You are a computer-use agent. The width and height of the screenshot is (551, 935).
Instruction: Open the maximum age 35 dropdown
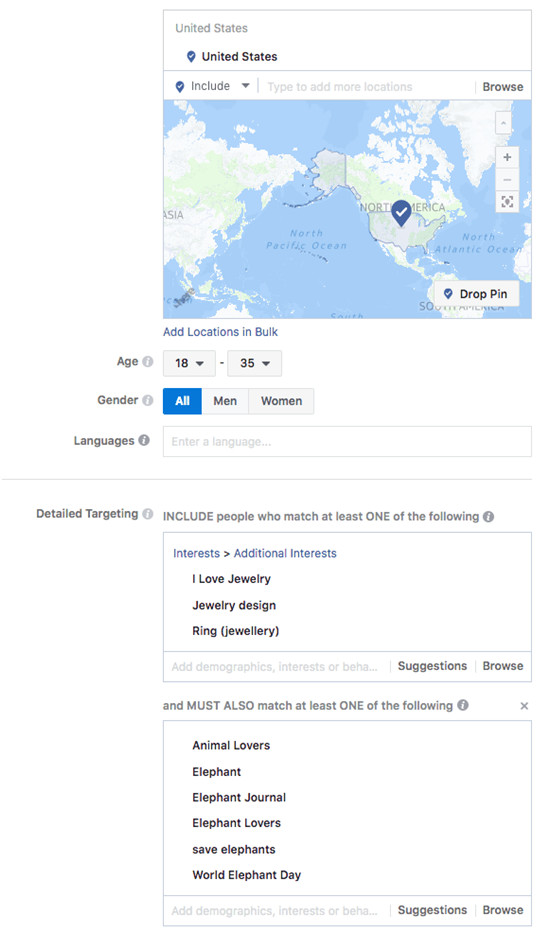tap(255, 363)
